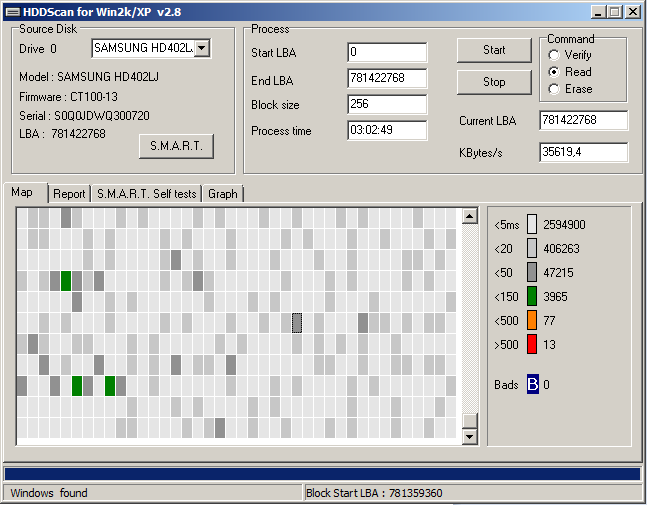Click the 'Drive 0' label

tap(38, 49)
